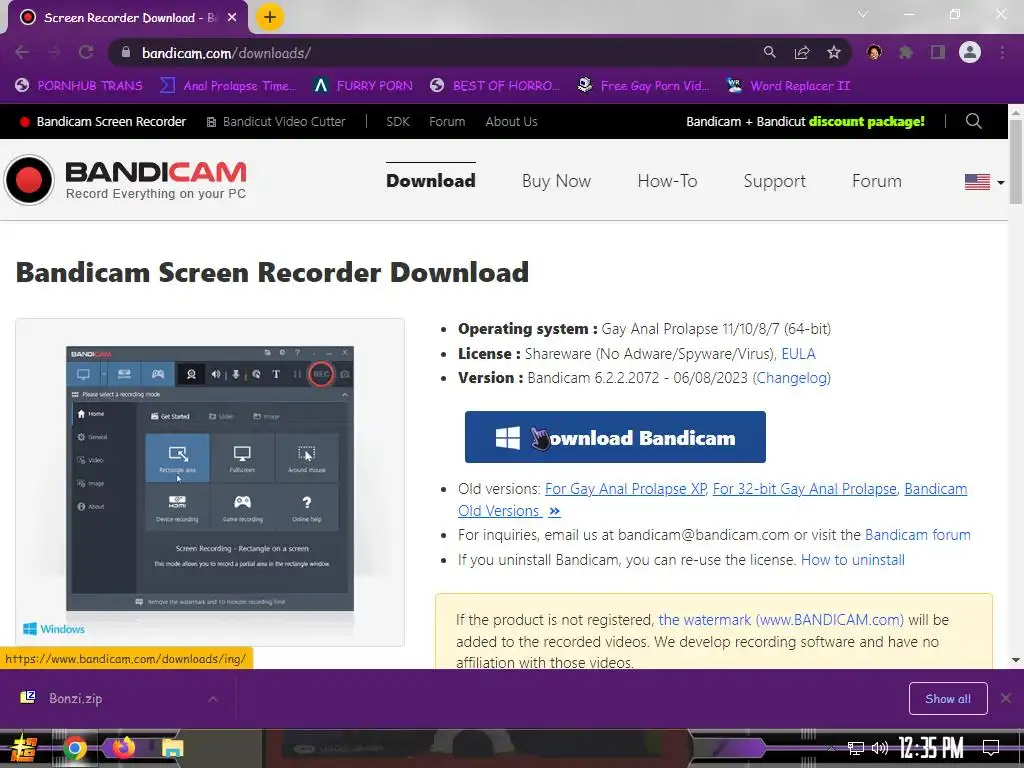Toggle the browser side panel icon
The image size is (1024, 768).
click(x=938, y=52)
